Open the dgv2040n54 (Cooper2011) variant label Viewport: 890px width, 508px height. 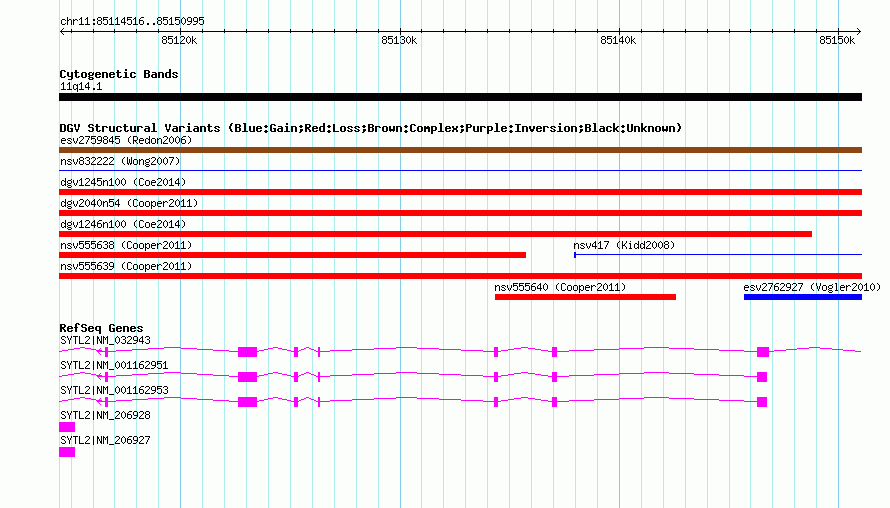pos(129,203)
